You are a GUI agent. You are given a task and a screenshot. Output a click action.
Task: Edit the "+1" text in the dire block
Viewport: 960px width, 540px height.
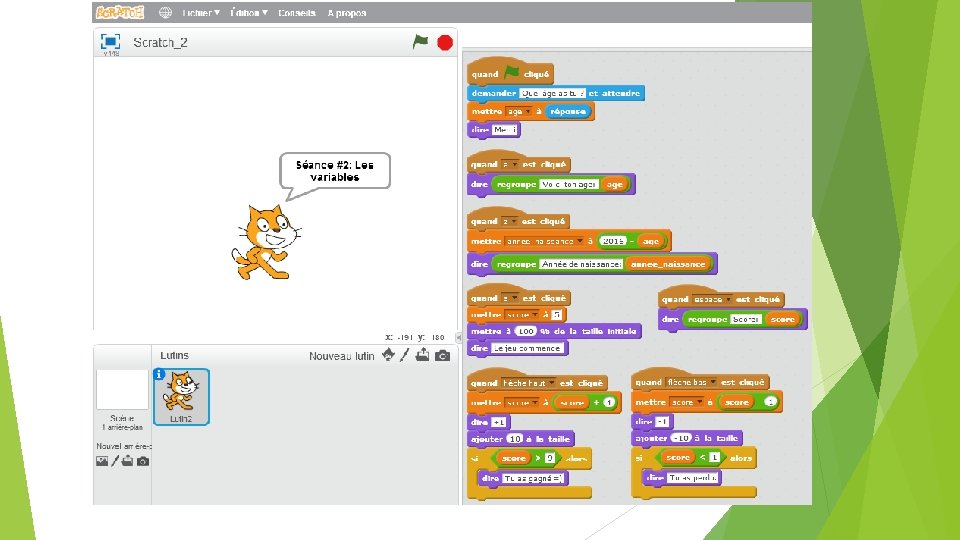[x=499, y=422]
